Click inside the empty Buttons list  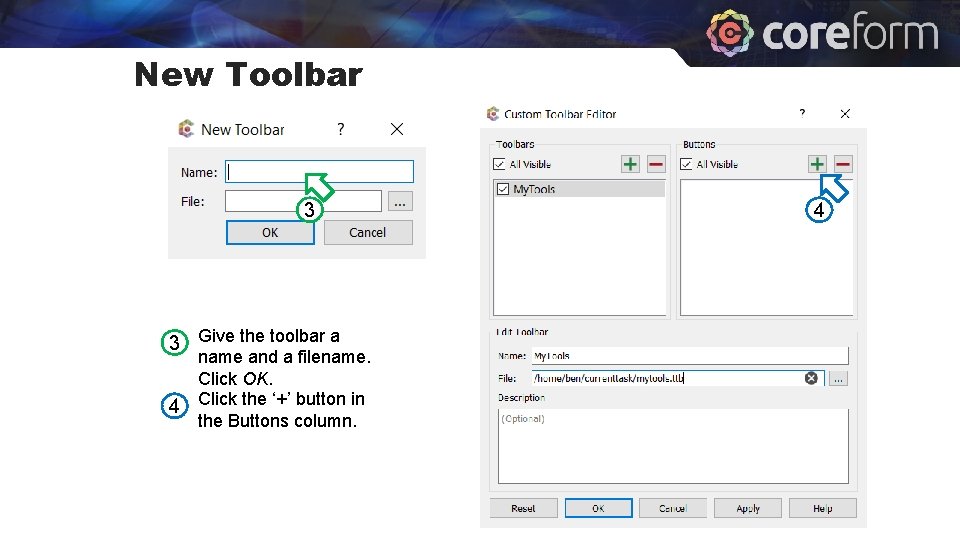coord(766,247)
